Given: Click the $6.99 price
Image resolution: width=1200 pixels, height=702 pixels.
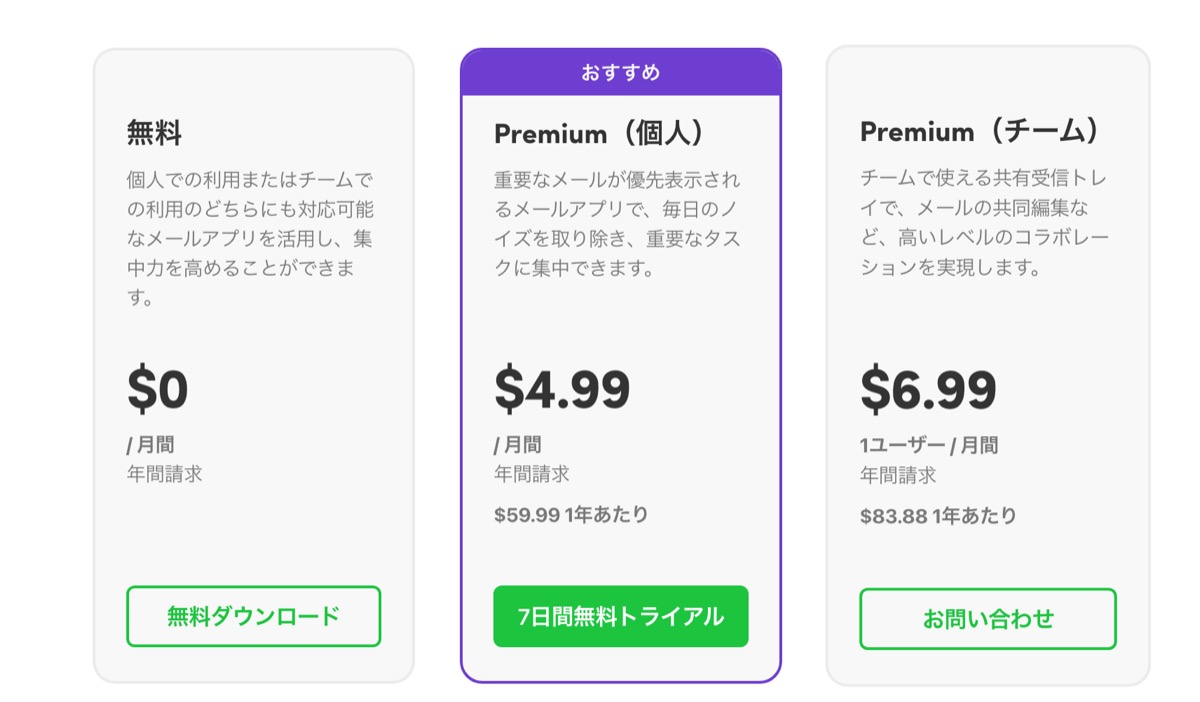Looking at the screenshot, I should pyautogui.click(x=928, y=390).
